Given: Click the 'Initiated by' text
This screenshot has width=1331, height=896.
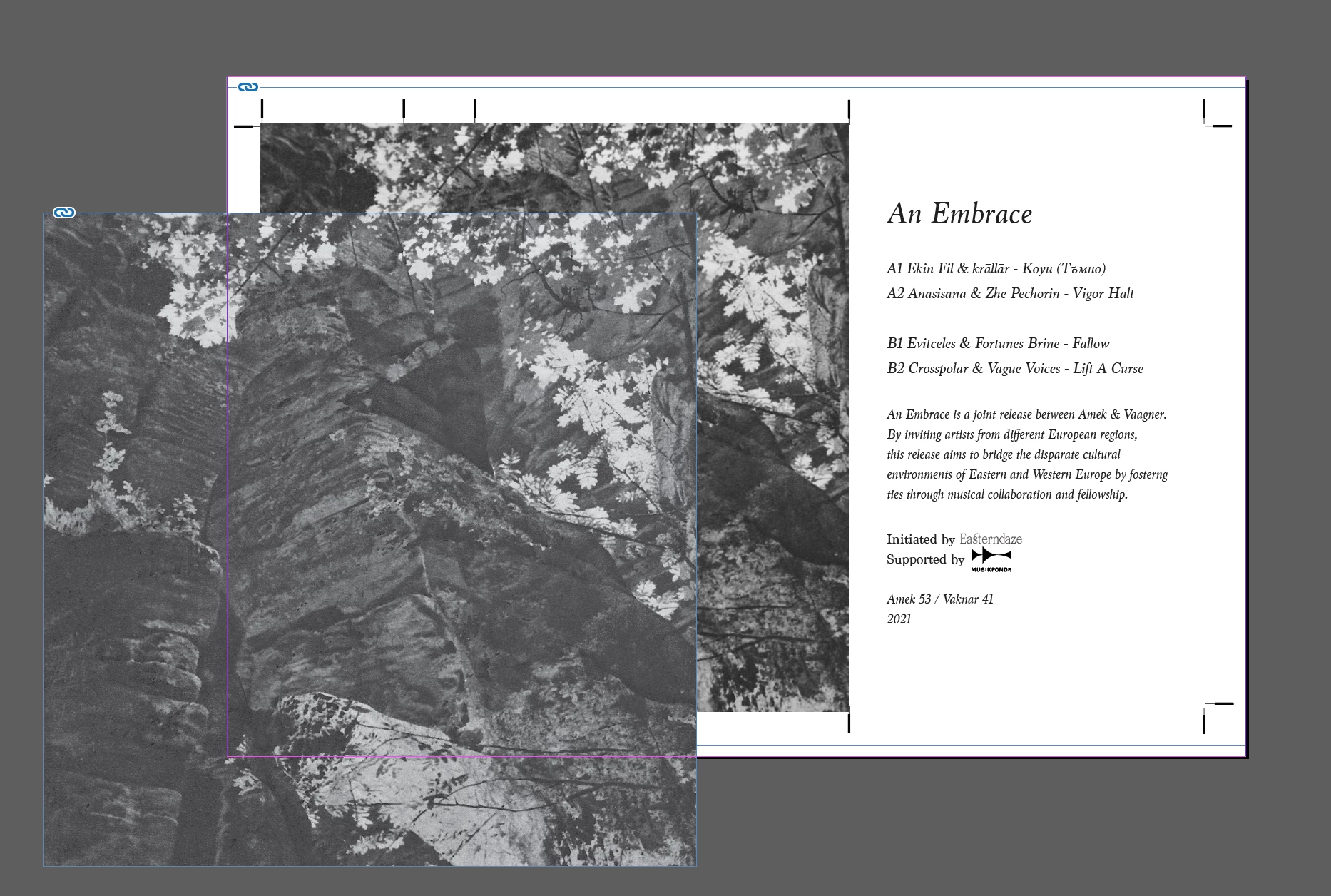Looking at the screenshot, I should tap(920, 539).
